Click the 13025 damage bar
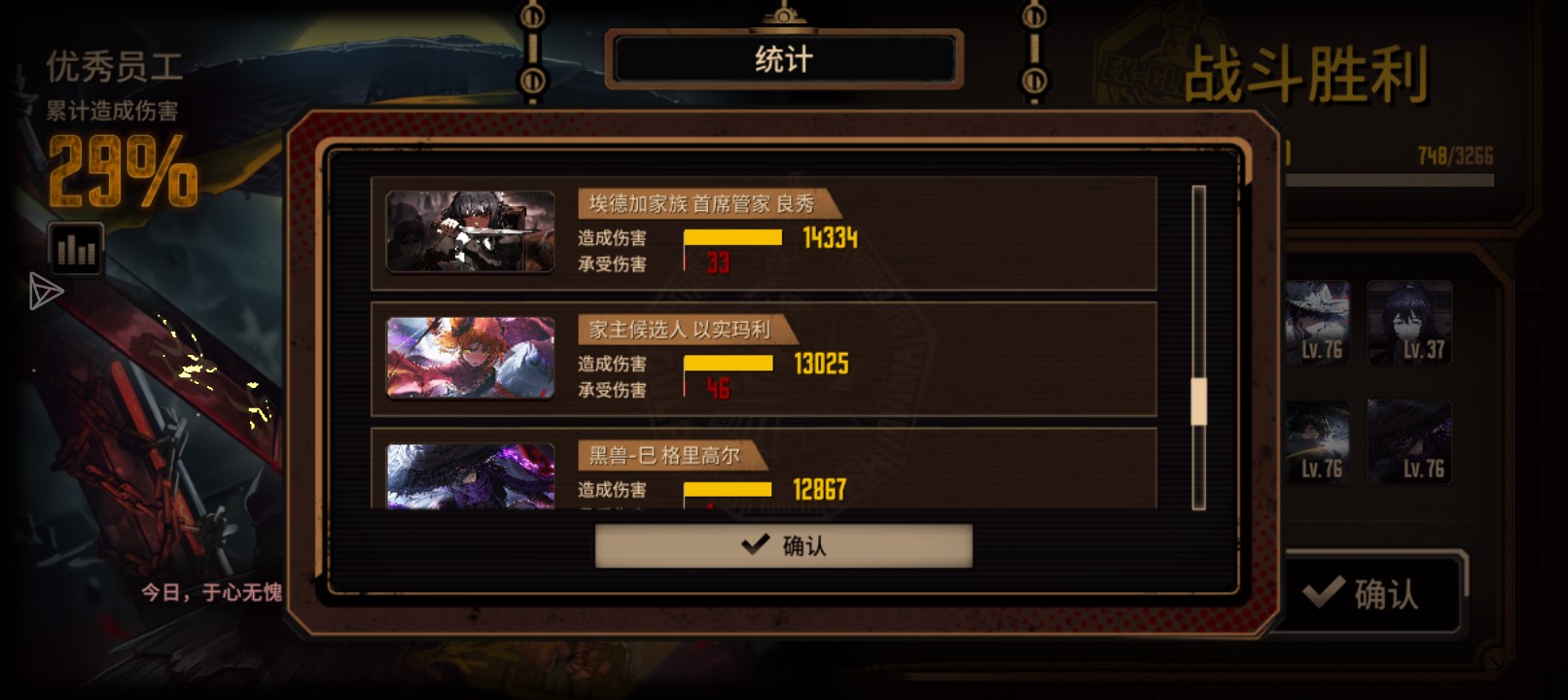 pyautogui.click(x=729, y=364)
